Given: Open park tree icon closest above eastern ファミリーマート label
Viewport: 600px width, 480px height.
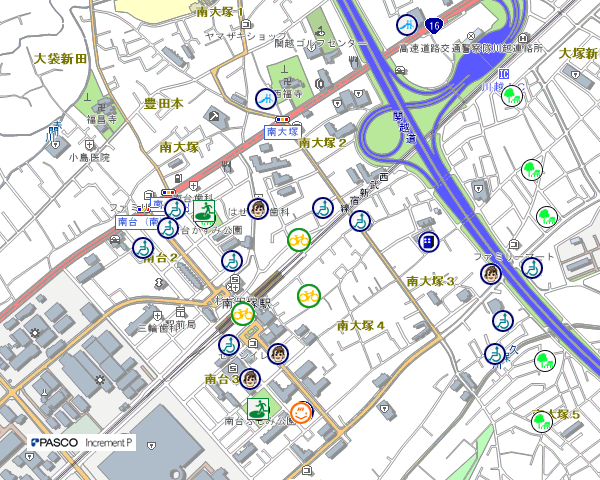Looking at the screenshot, I should coord(547,217).
